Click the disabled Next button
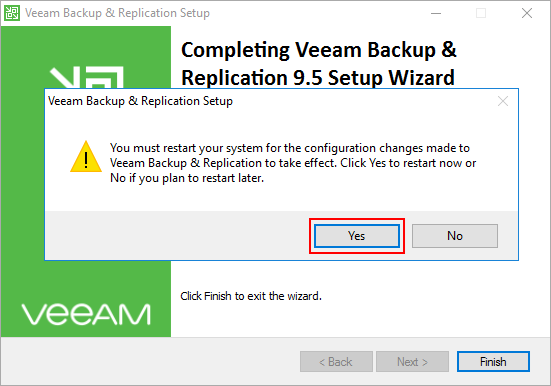The width and height of the screenshot is (551, 386). 412,361
